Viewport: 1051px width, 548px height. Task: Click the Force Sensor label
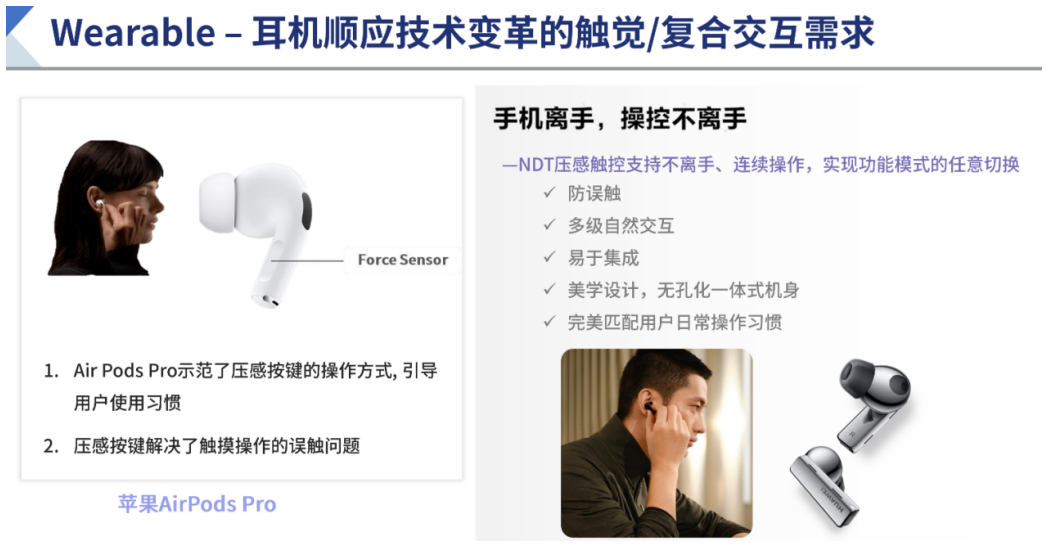[x=402, y=260]
